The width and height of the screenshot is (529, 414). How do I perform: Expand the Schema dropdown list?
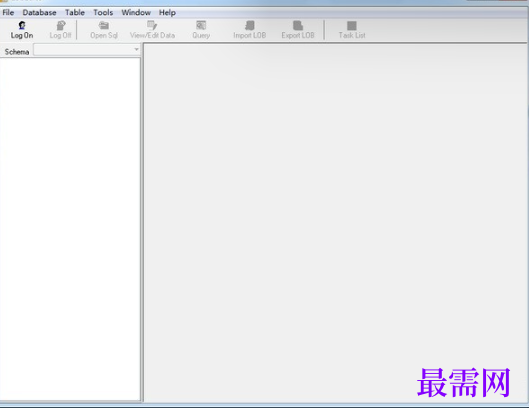[x=136, y=50]
